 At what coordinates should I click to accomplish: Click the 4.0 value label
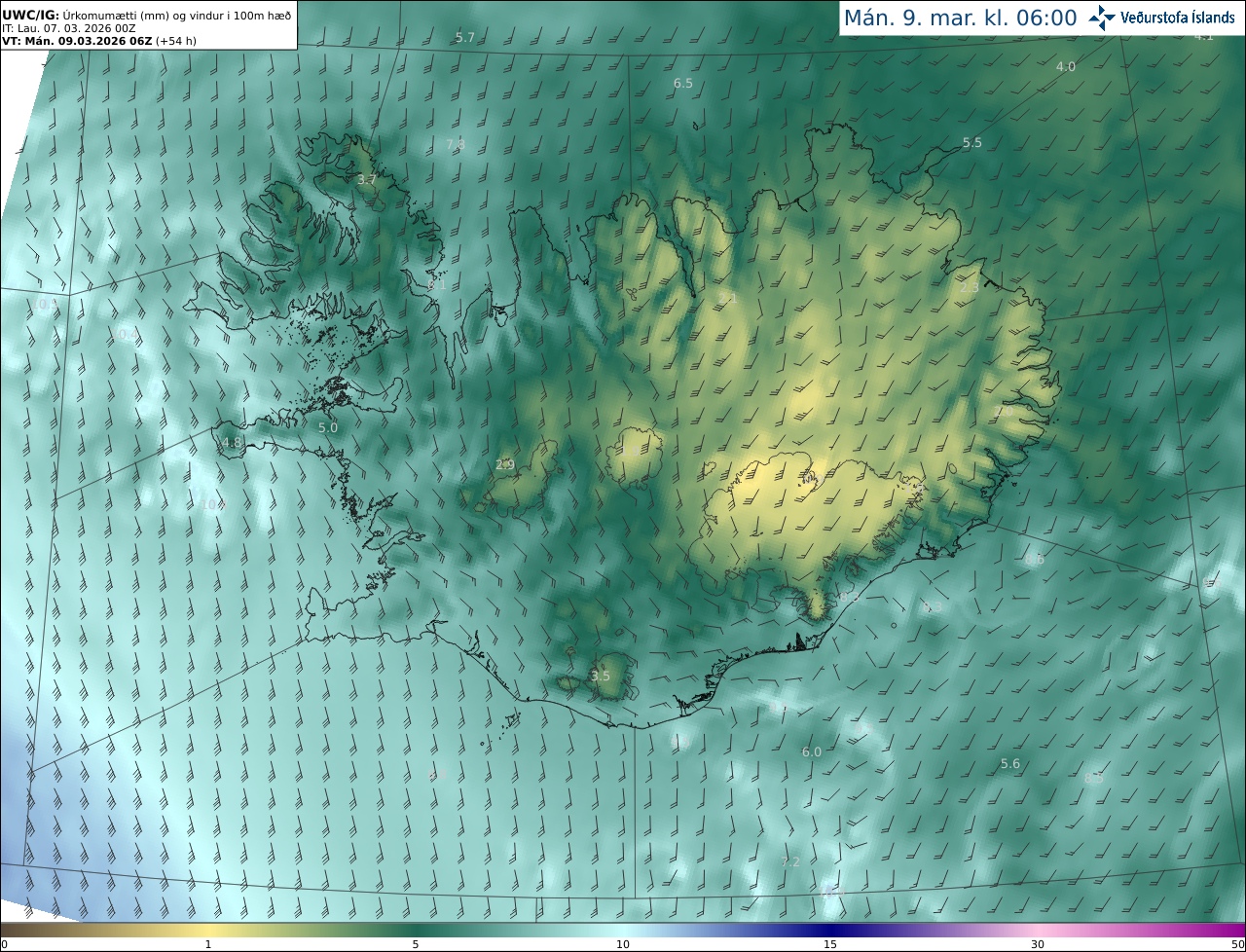coord(1066,66)
